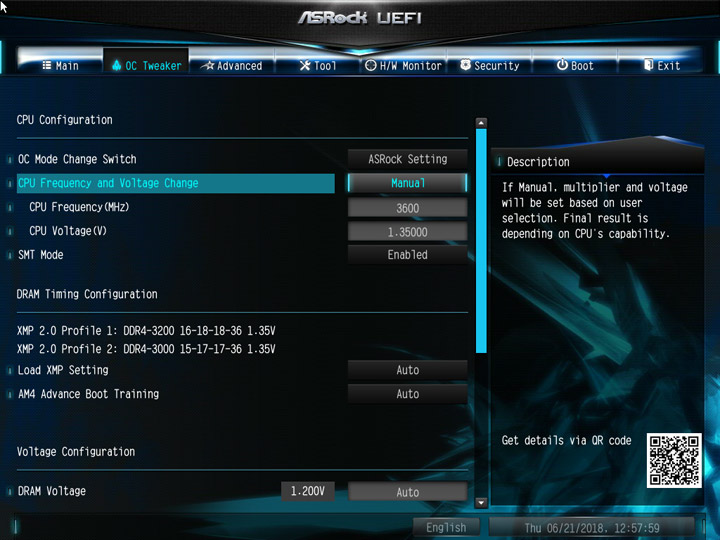Viewport: 720px width, 540px height.
Task: Click 'Get details via QR code' text
Action: [x=566, y=441]
